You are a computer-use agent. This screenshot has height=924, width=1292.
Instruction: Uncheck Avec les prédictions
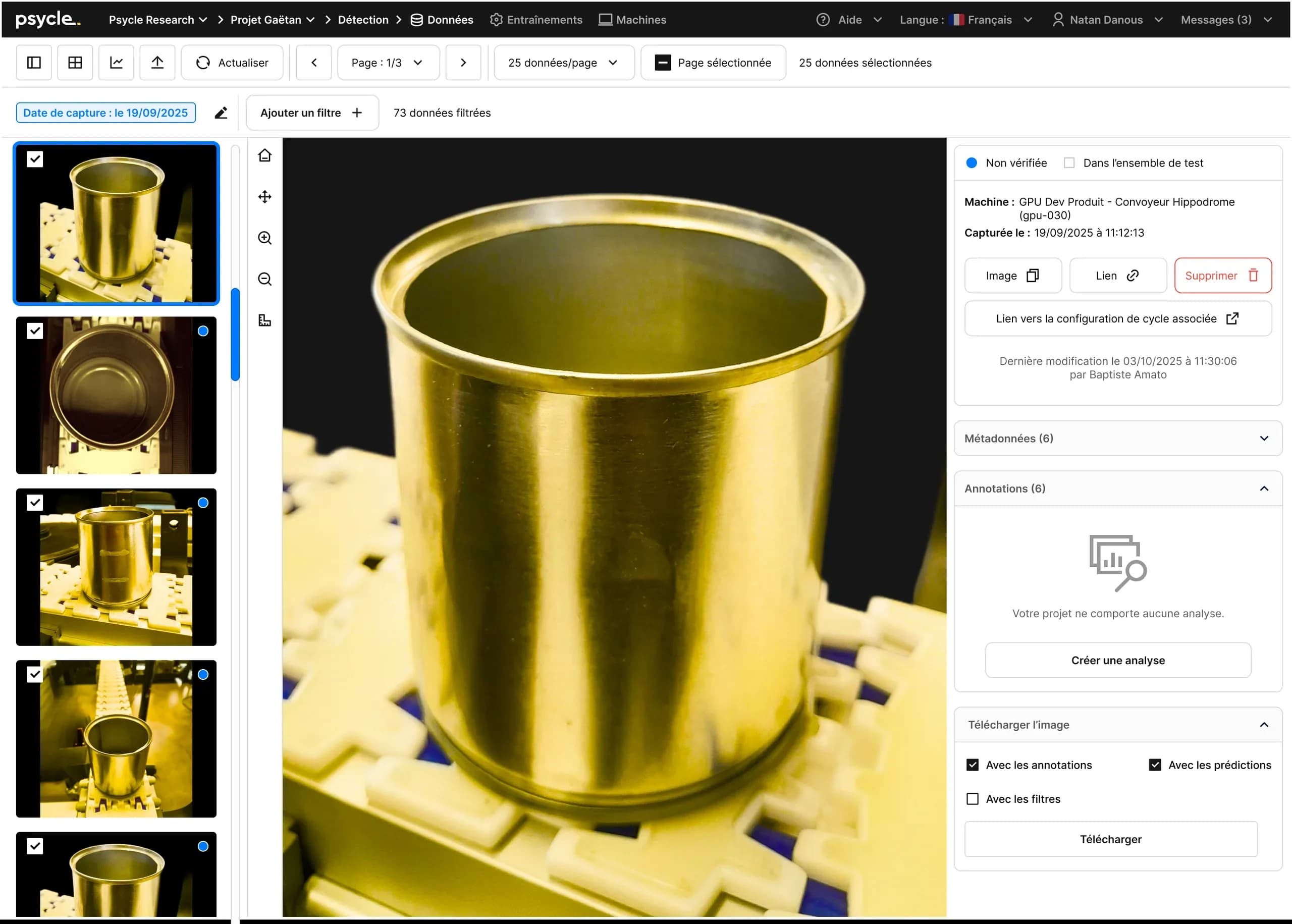pos(1155,765)
